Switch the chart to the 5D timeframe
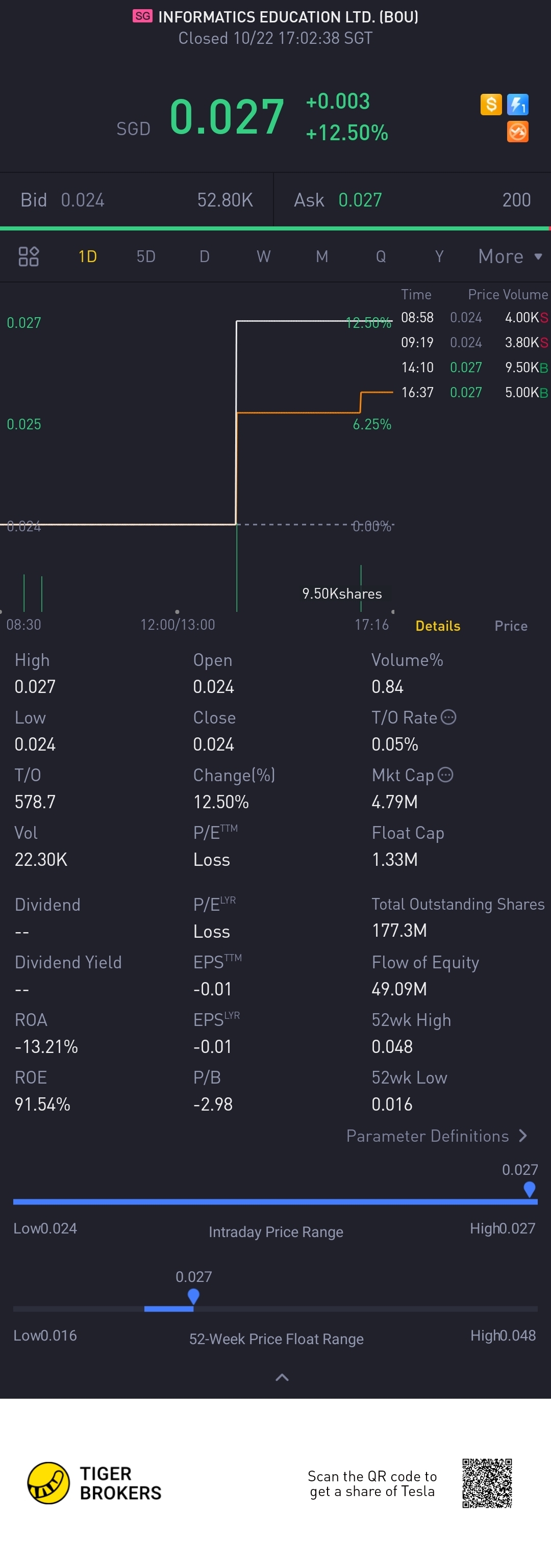 click(145, 256)
